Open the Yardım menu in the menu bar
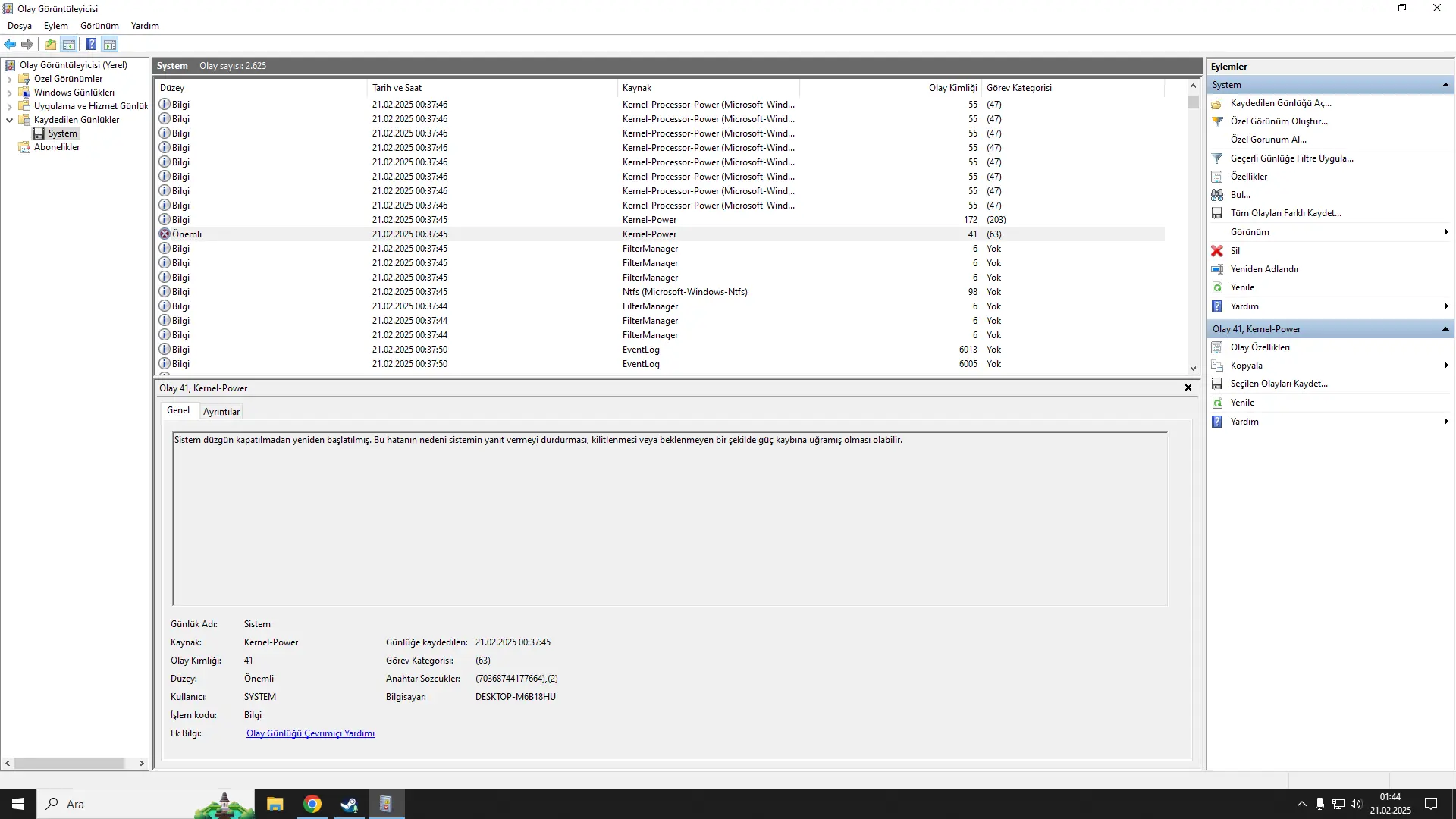 pos(145,26)
